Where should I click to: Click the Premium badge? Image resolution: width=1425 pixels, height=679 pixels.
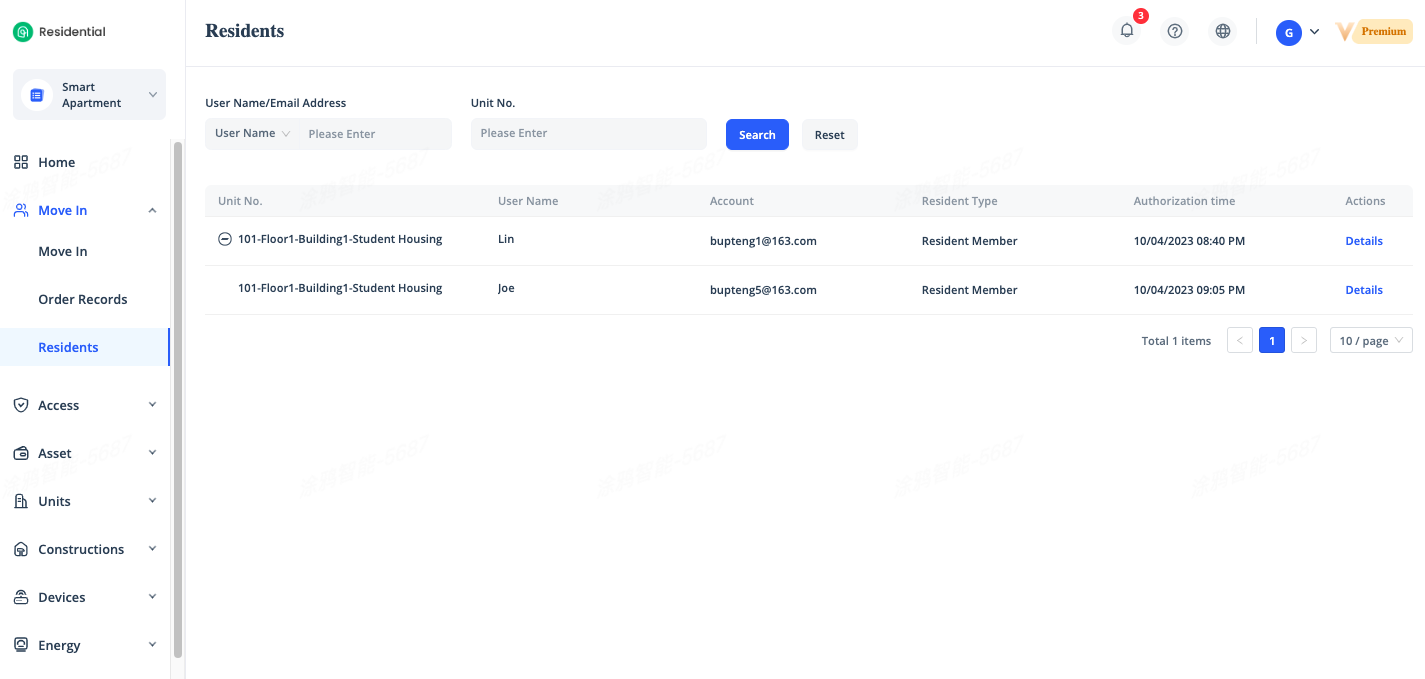click(1375, 32)
